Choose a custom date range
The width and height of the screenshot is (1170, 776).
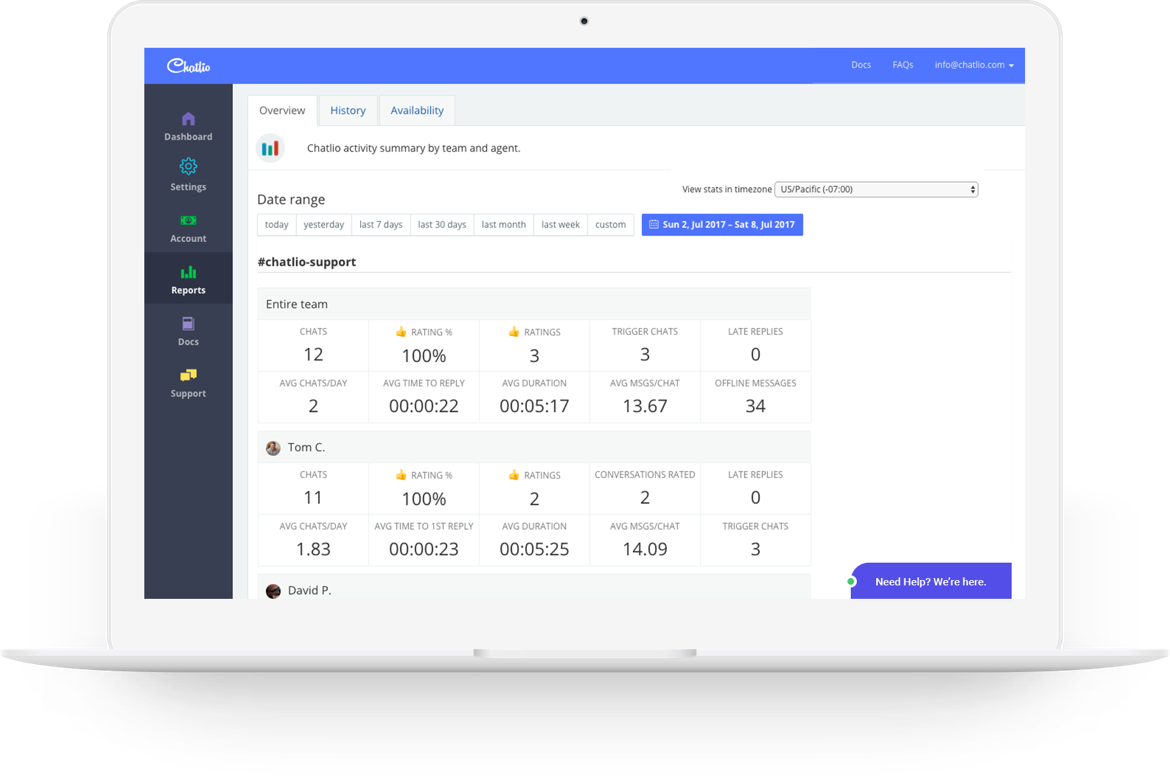610,224
